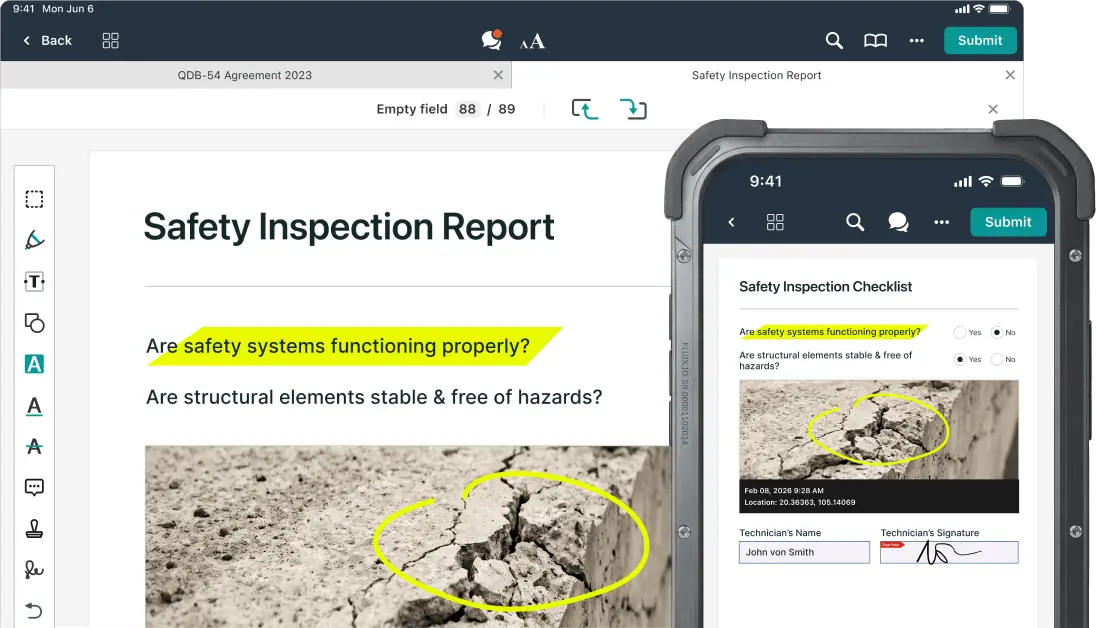This screenshot has width=1096, height=628.
Task: Open the three-dot more menu on tablet
Action: click(x=916, y=41)
